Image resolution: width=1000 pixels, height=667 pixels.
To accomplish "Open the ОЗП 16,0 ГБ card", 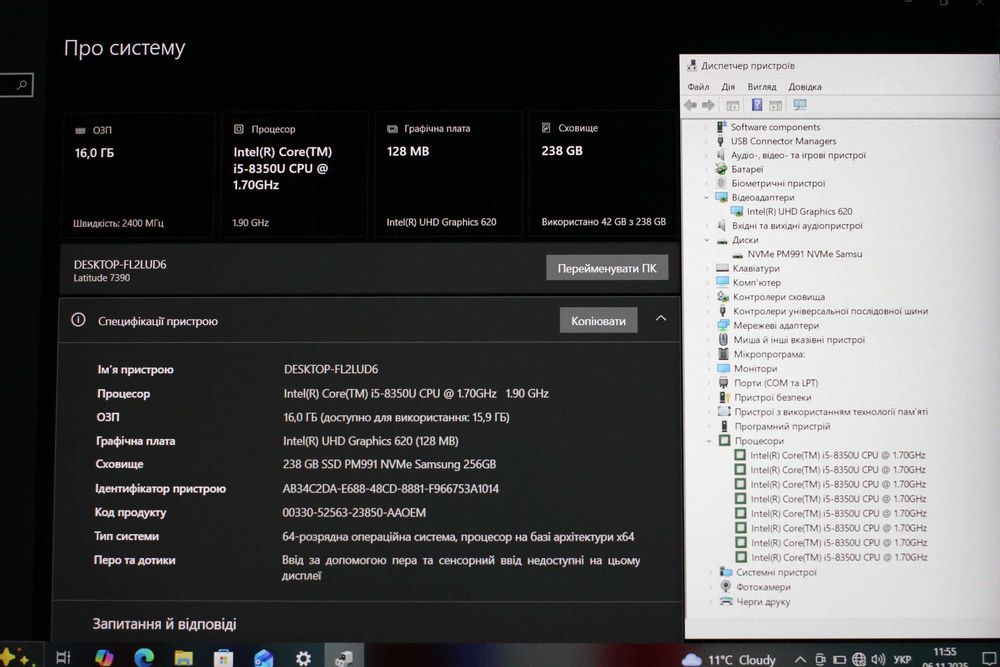I will click(x=137, y=175).
